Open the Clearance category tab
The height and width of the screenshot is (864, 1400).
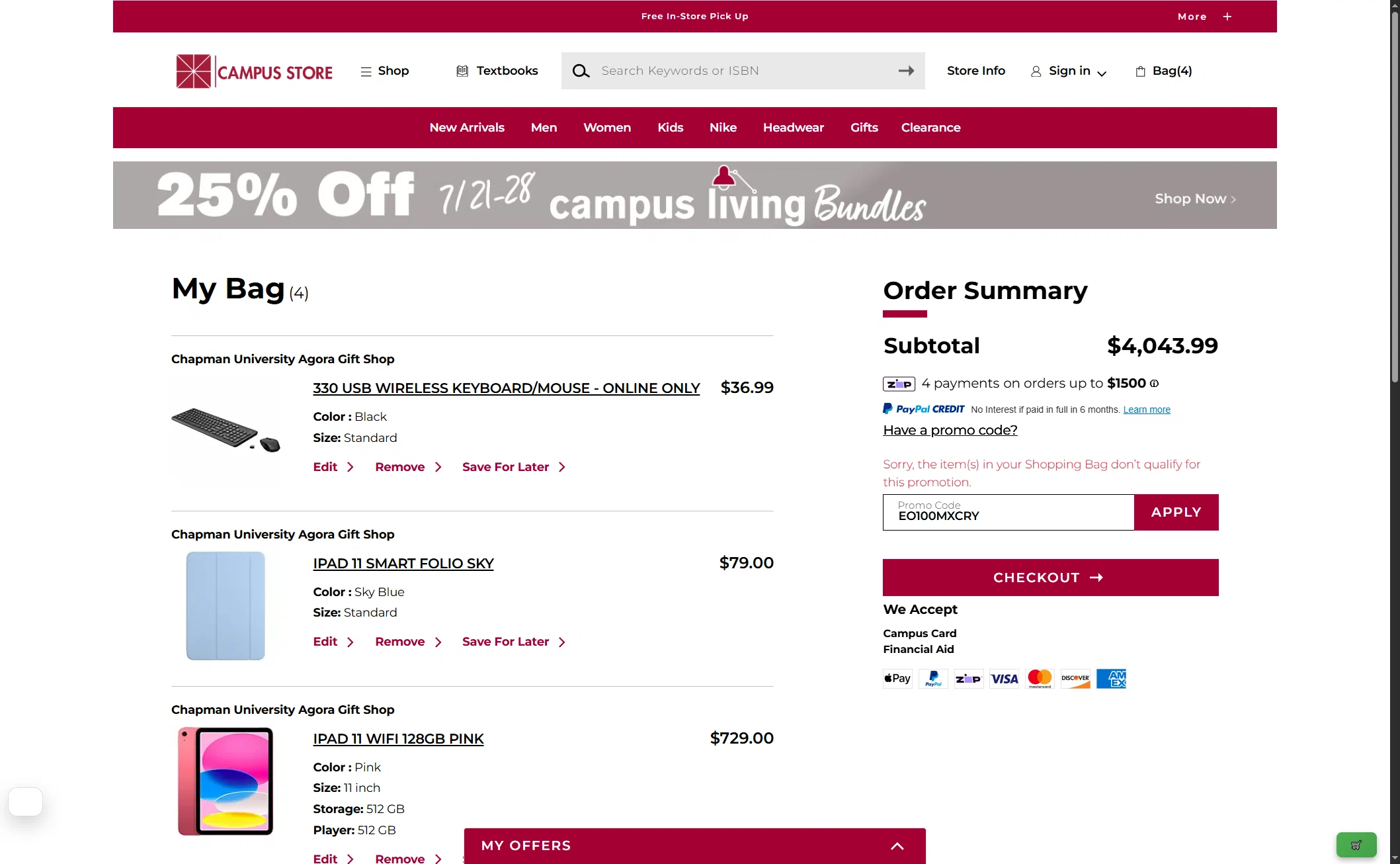point(930,128)
